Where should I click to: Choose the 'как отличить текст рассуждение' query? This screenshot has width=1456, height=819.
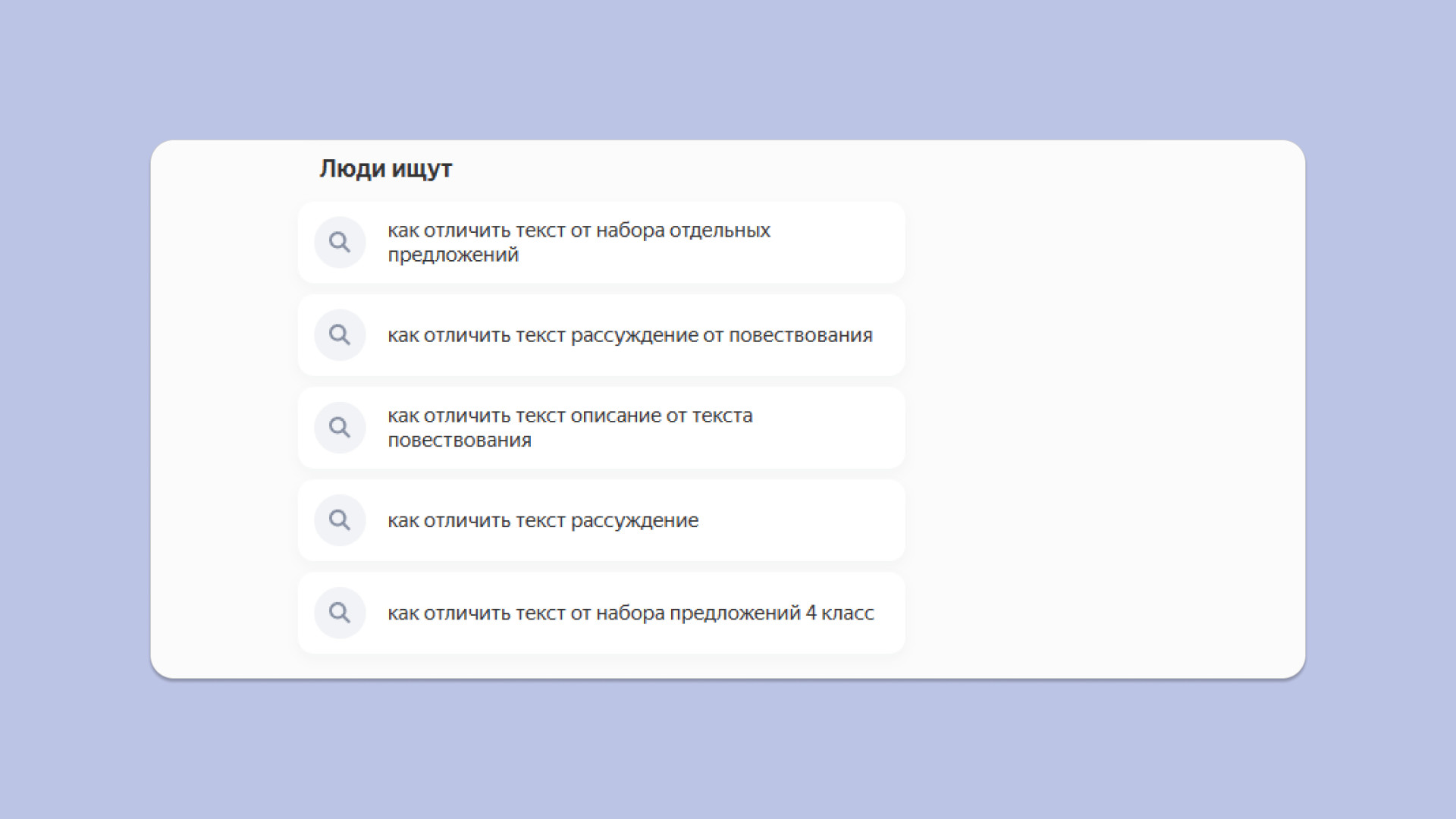tap(543, 520)
